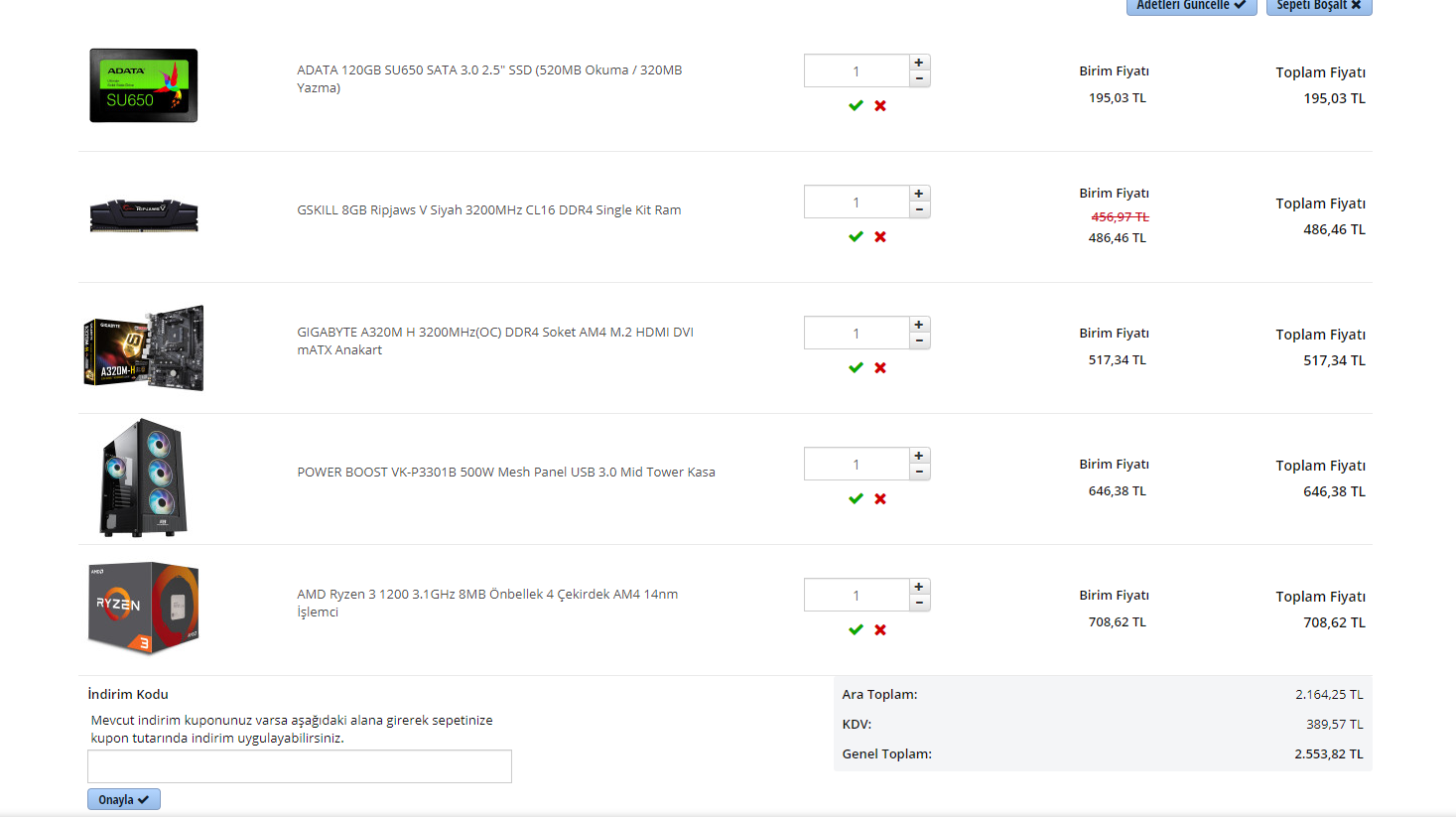Select the Genel Toplam value 2.553,82 TL
The width and height of the screenshot is (1456, 818).
1329,753
